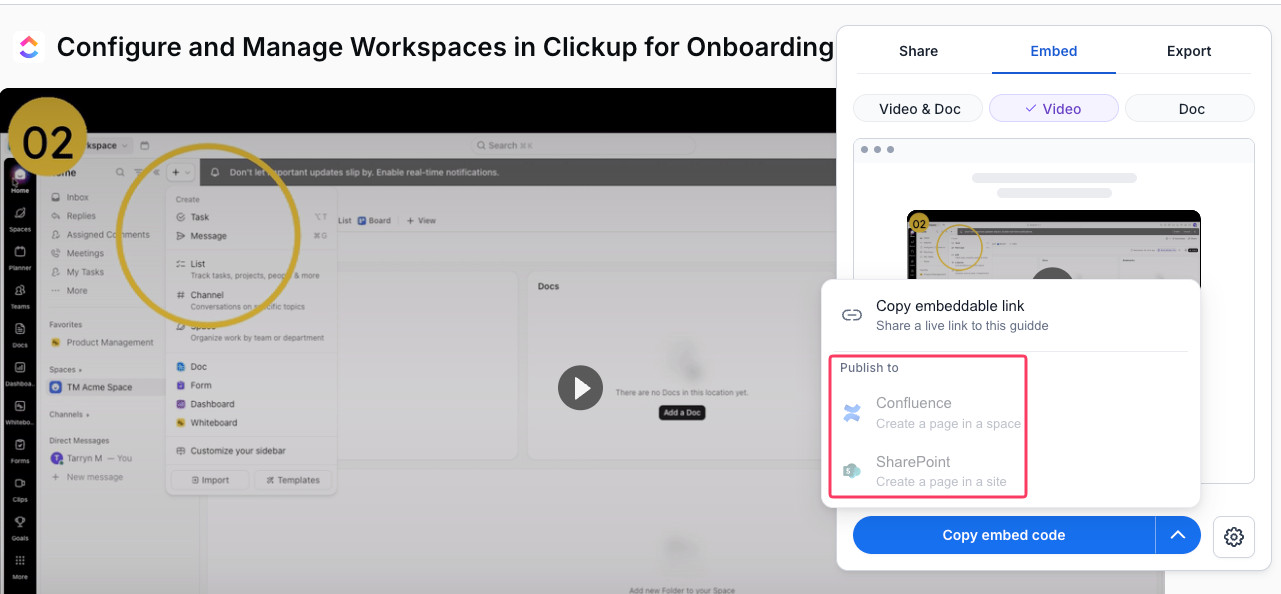Select SharePoint under Publish to
This screenshot has height=594, width=1281.
click(x=929, y=471)
